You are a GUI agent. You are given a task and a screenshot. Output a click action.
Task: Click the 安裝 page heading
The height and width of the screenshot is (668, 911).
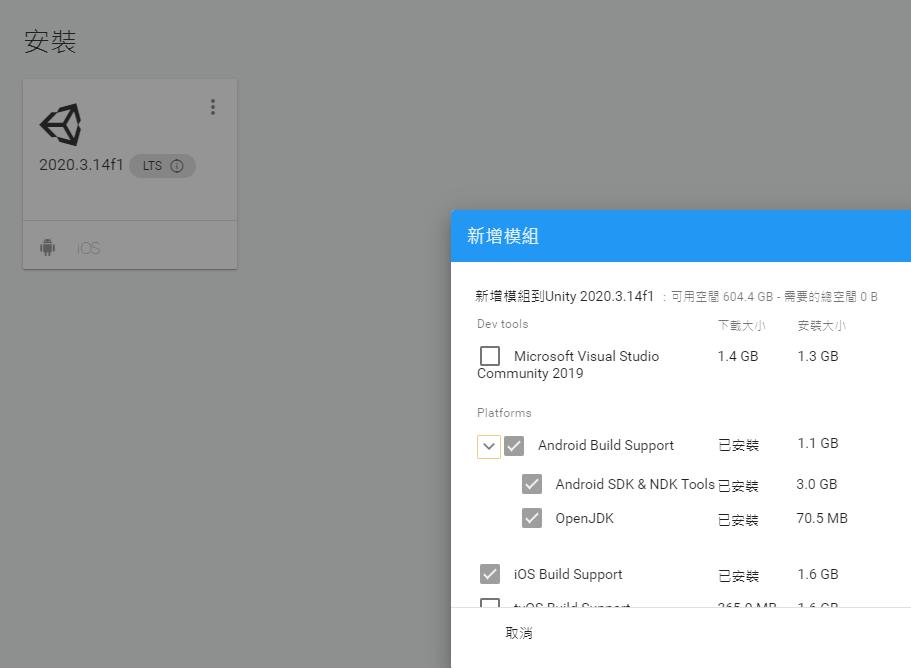pos(50,42)
